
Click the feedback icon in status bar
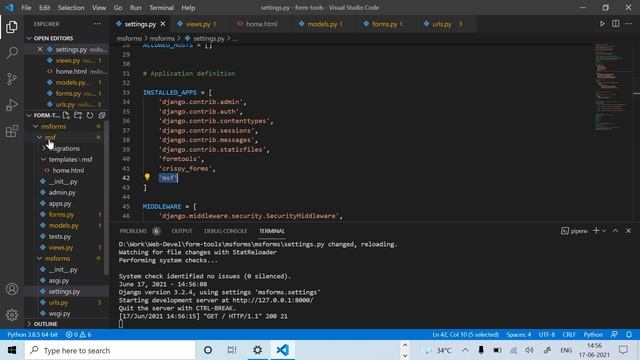[x=614, y=334]
